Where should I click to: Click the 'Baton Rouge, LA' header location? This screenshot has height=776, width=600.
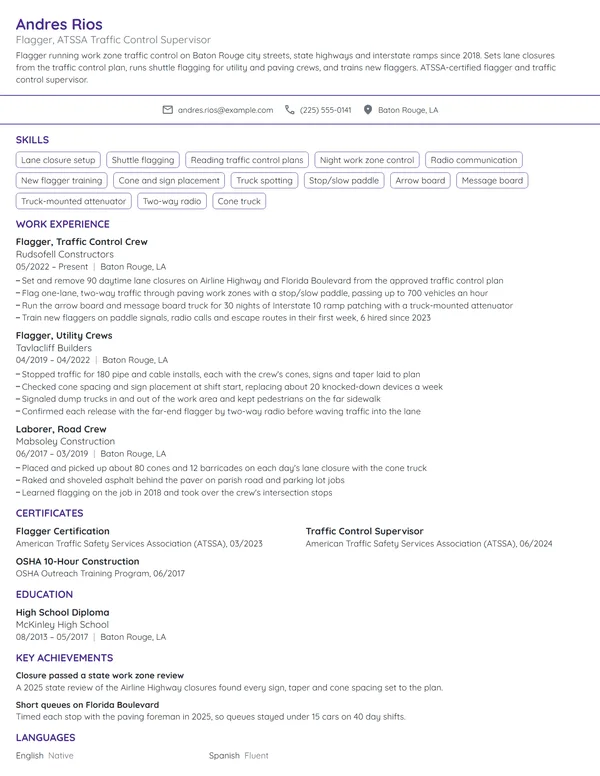(408, 110)
